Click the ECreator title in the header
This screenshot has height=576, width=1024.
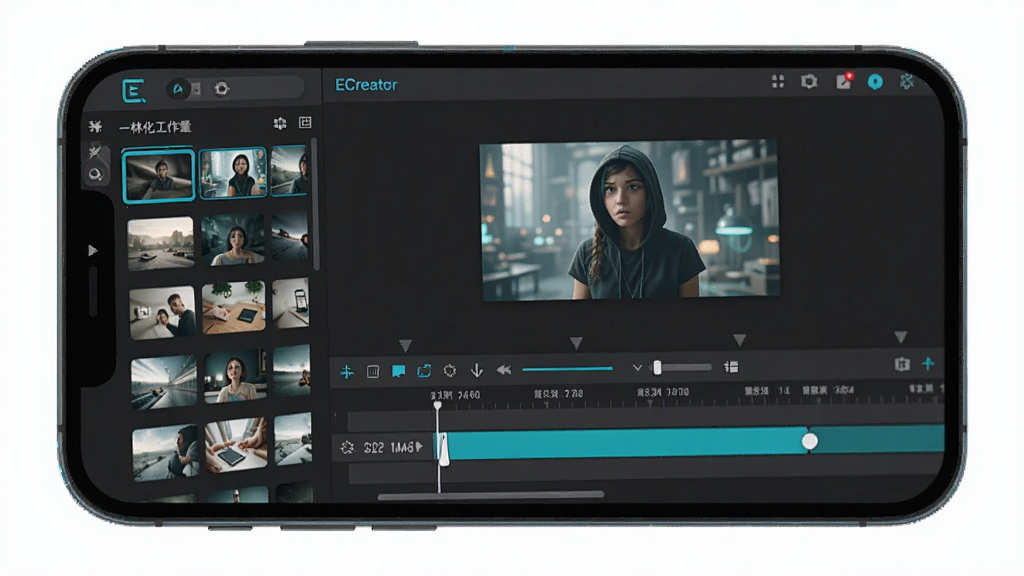[366, 85]
